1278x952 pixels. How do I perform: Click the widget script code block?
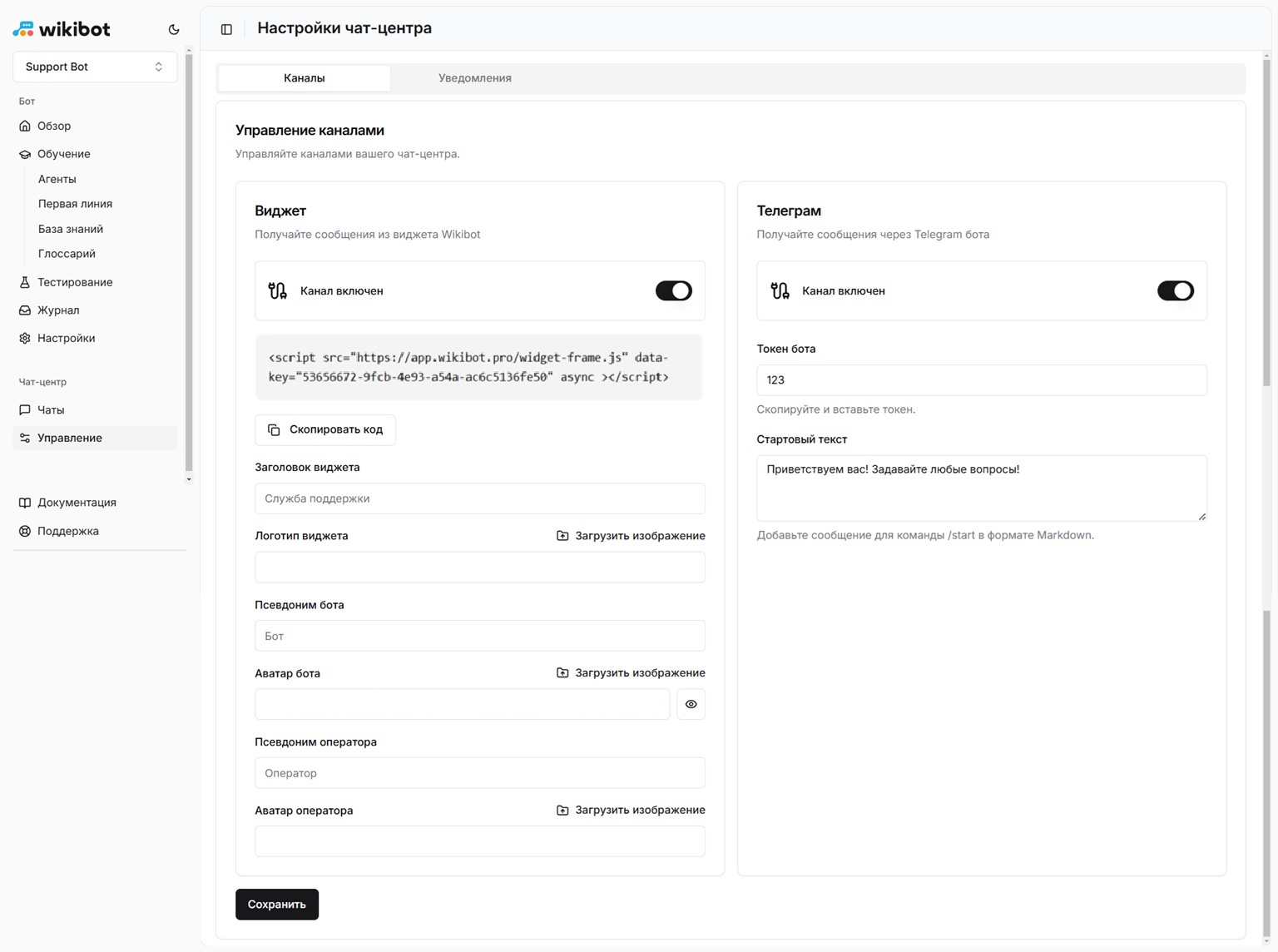click(x=478, y=367)
